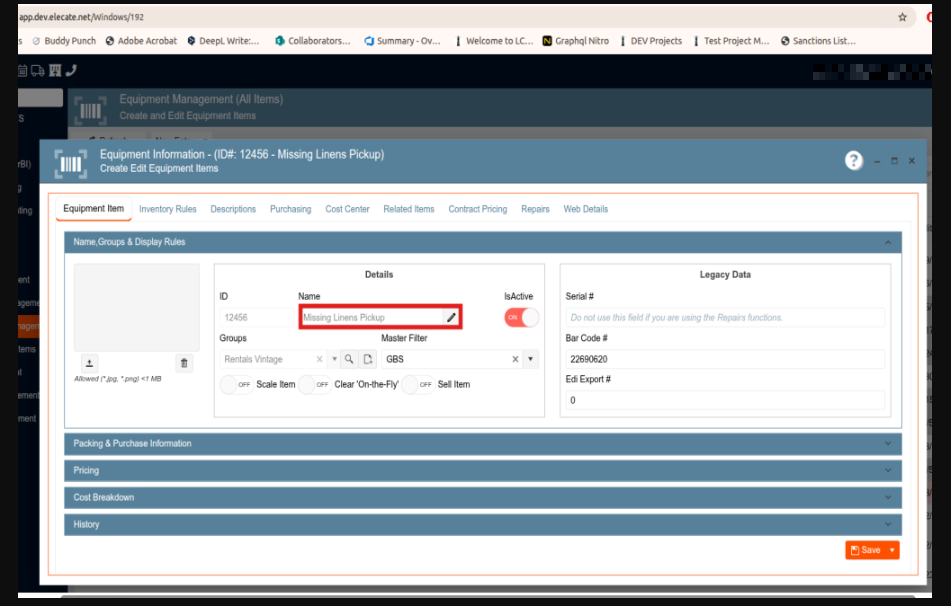
Task: Enable the Scale Item toggle
Action: click(237, 384)
